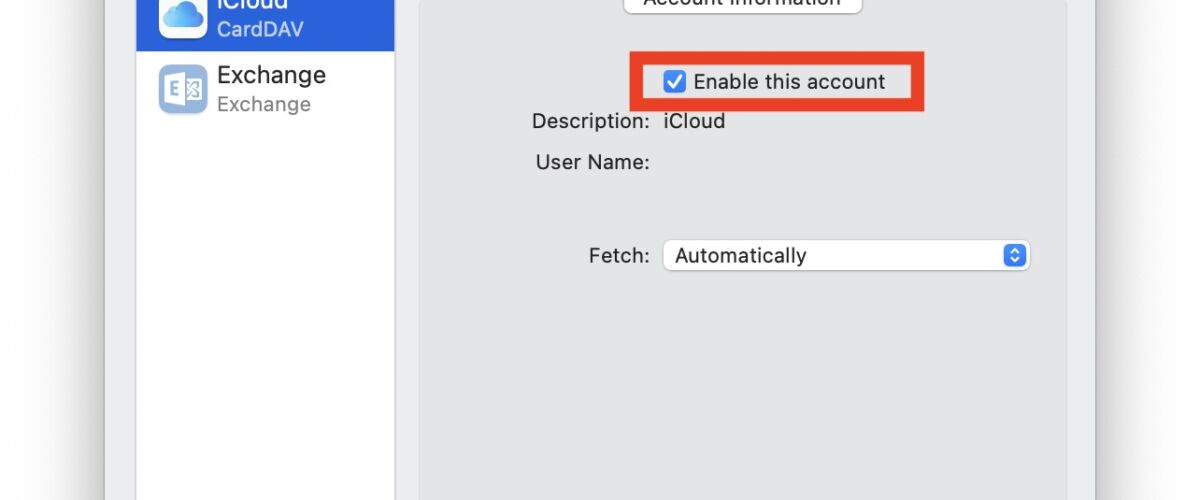Select the Exchange account in the list
Viewport: 1200px width, 500px height.
(266, 89)
